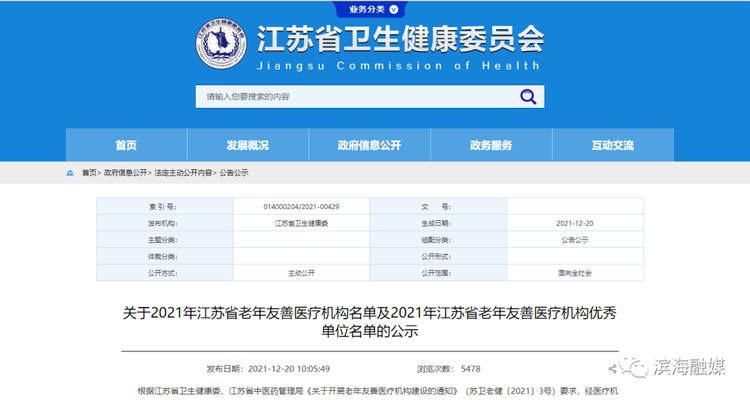Viewport: 750px width, 400px height.
Task: Click the 首页 breadcrumb link
Action: click(x=89, y=173)
